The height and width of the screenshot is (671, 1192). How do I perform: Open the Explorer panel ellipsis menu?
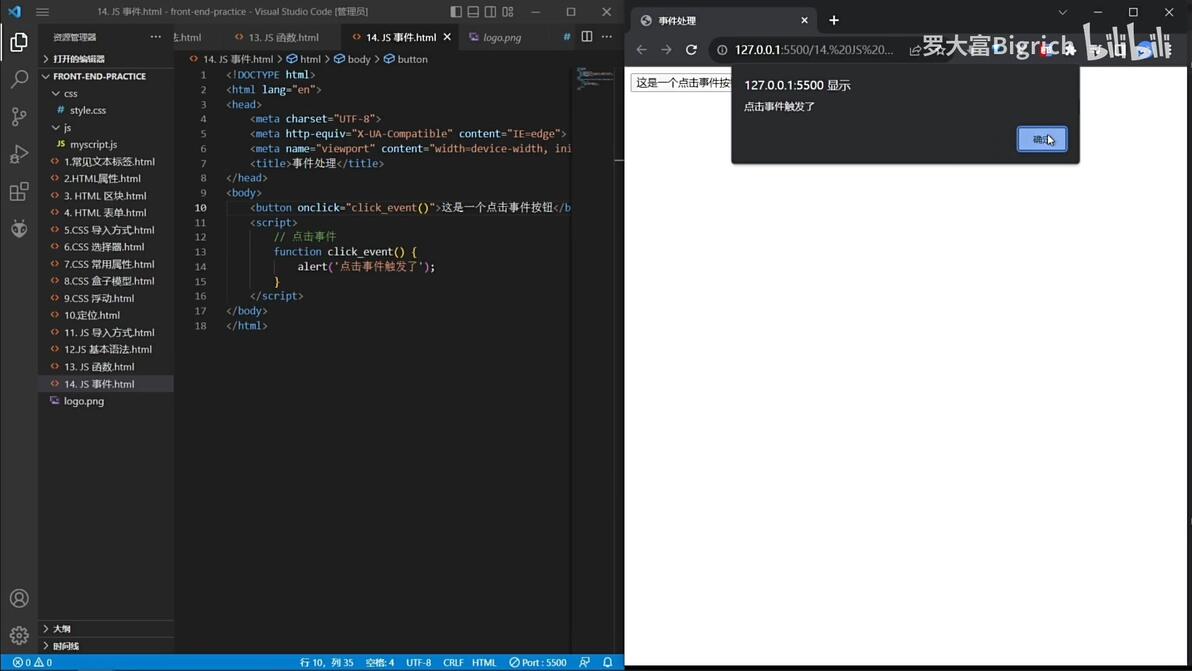point(155,36)
